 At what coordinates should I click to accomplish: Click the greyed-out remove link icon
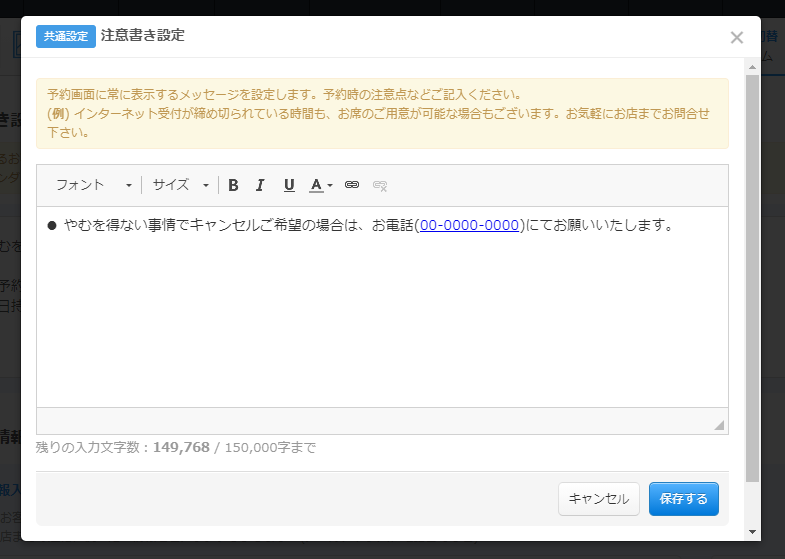pos(380,185)
